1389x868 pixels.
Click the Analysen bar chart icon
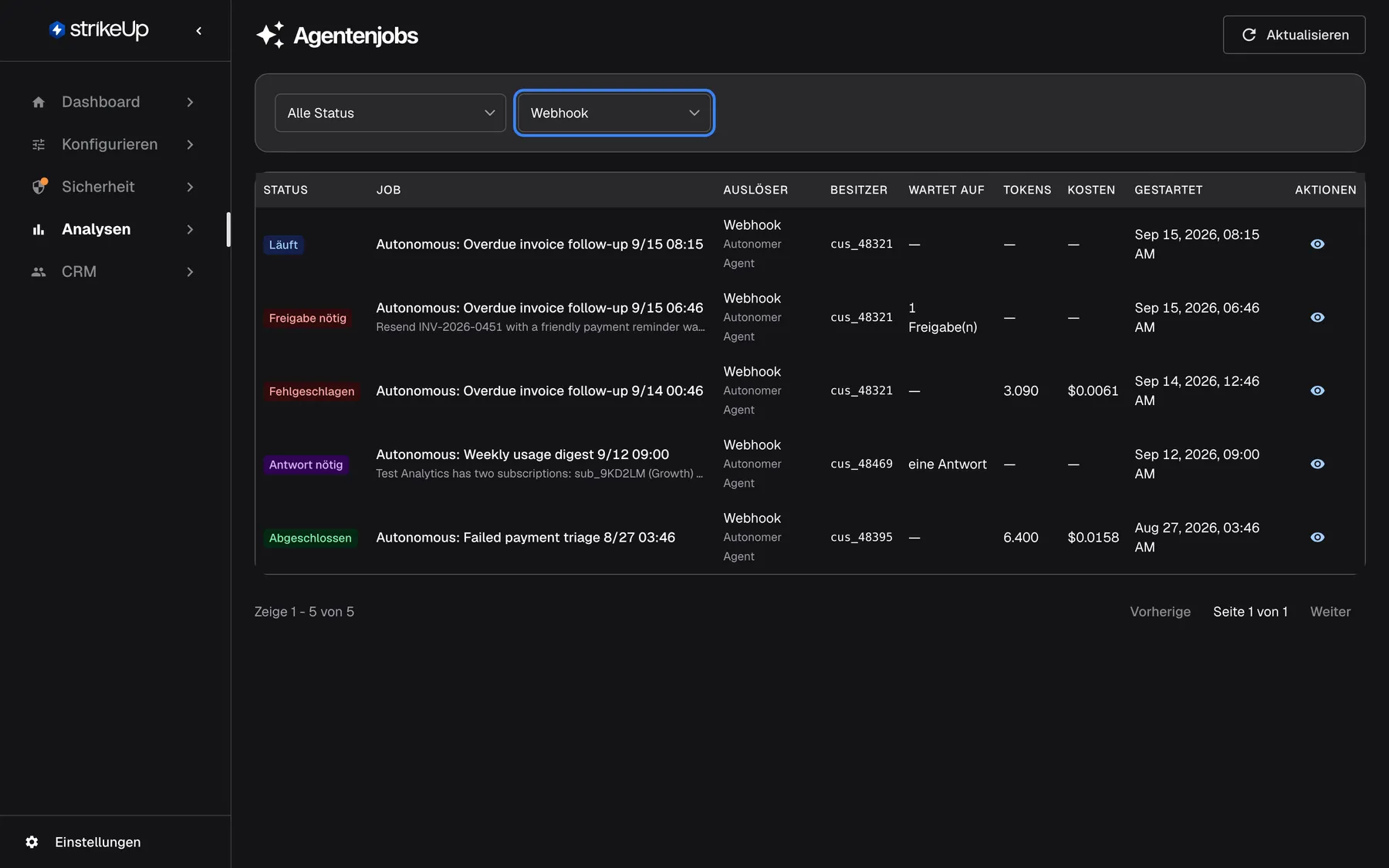39,229
